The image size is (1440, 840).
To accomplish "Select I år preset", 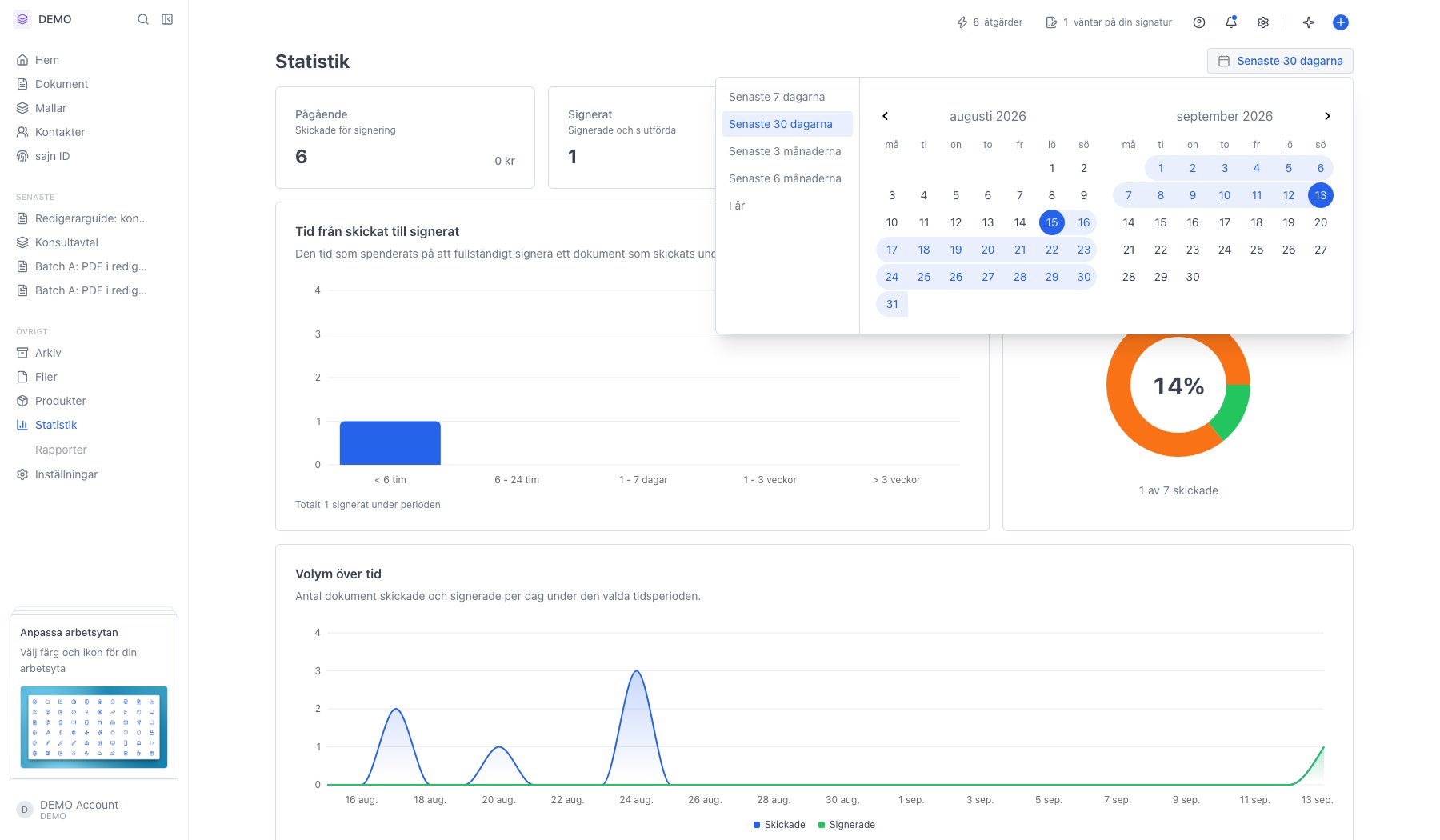I will 787,206.
